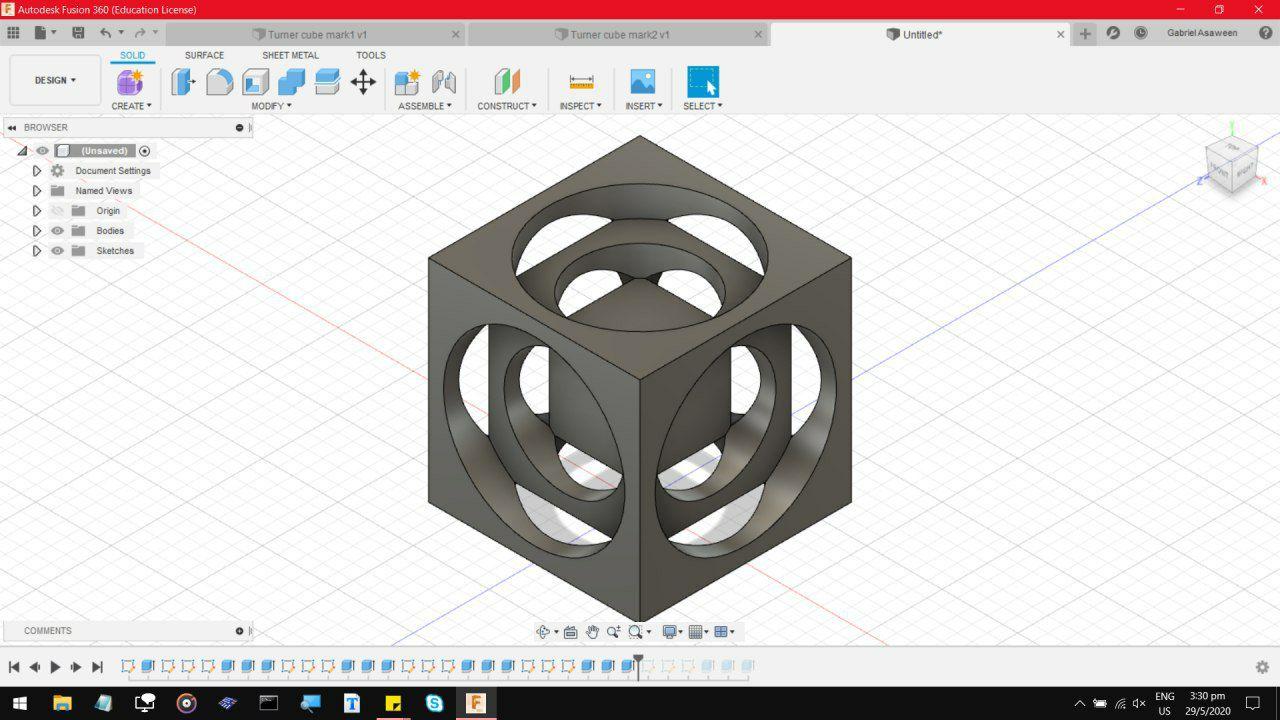Open the Turner cube mark2 v1 tab
This screenshot has height=720, width=1280.
click(x=619, y=34)
